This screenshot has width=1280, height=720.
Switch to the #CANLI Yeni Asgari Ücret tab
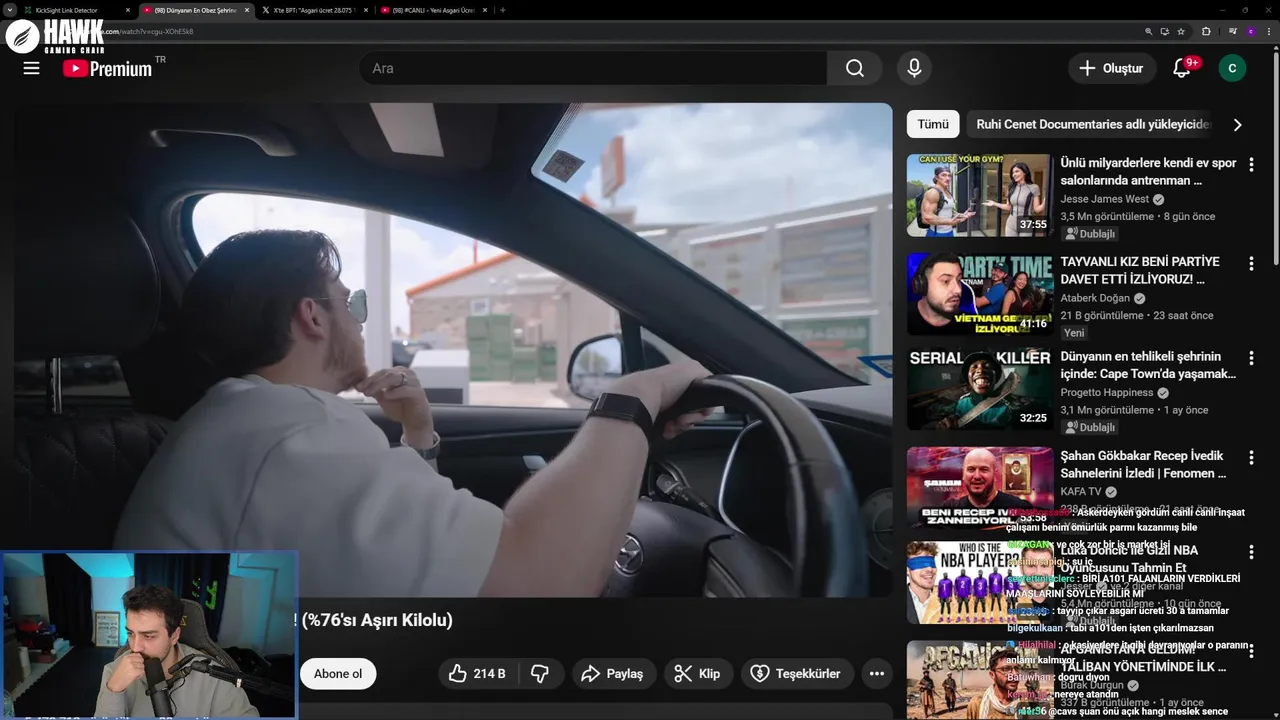pos(434,10)
